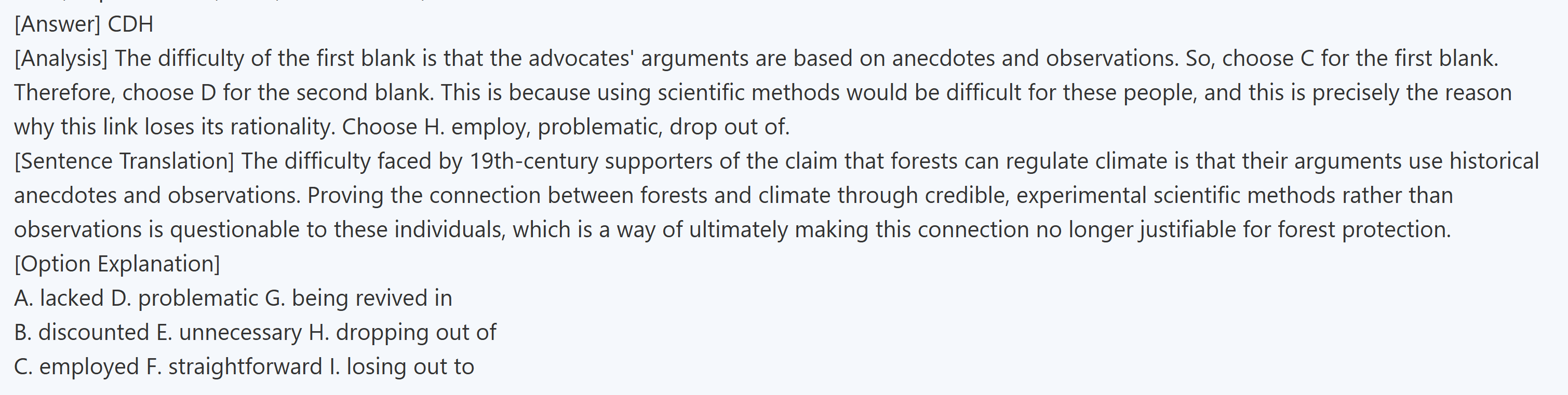Select option F. straightforward

pyautogui.click(x=234, y=366)
